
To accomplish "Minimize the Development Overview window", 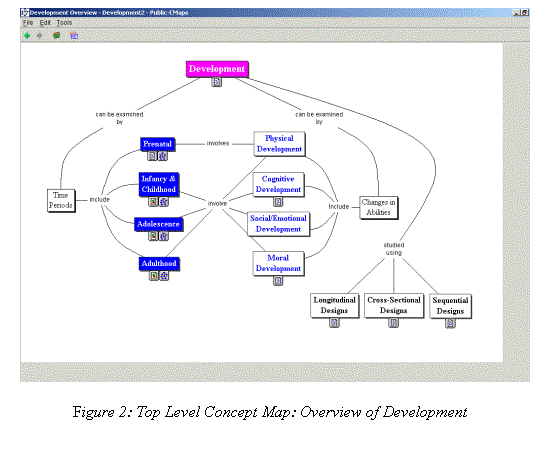I will [x=516, y=13].
